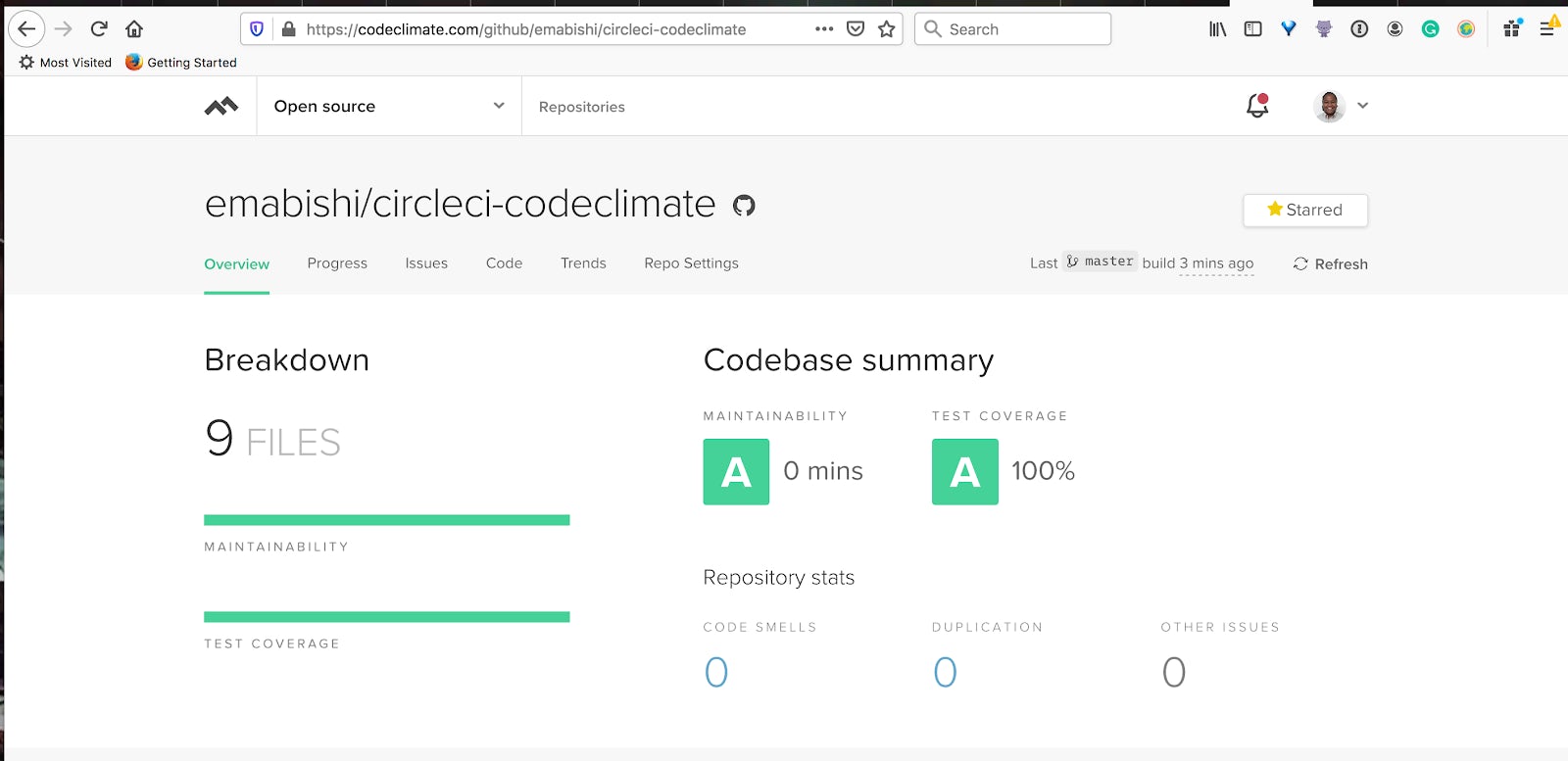The image size is (1568, 761).
Task: Toggle the Starred button for repository
Action: (x=1304, y=210)
